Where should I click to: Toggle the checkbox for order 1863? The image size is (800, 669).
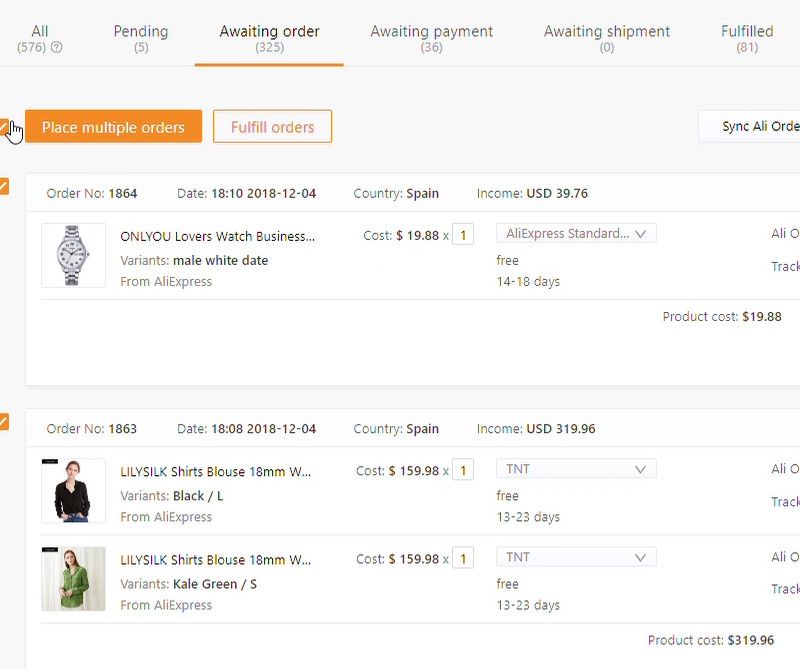(5, 421)
